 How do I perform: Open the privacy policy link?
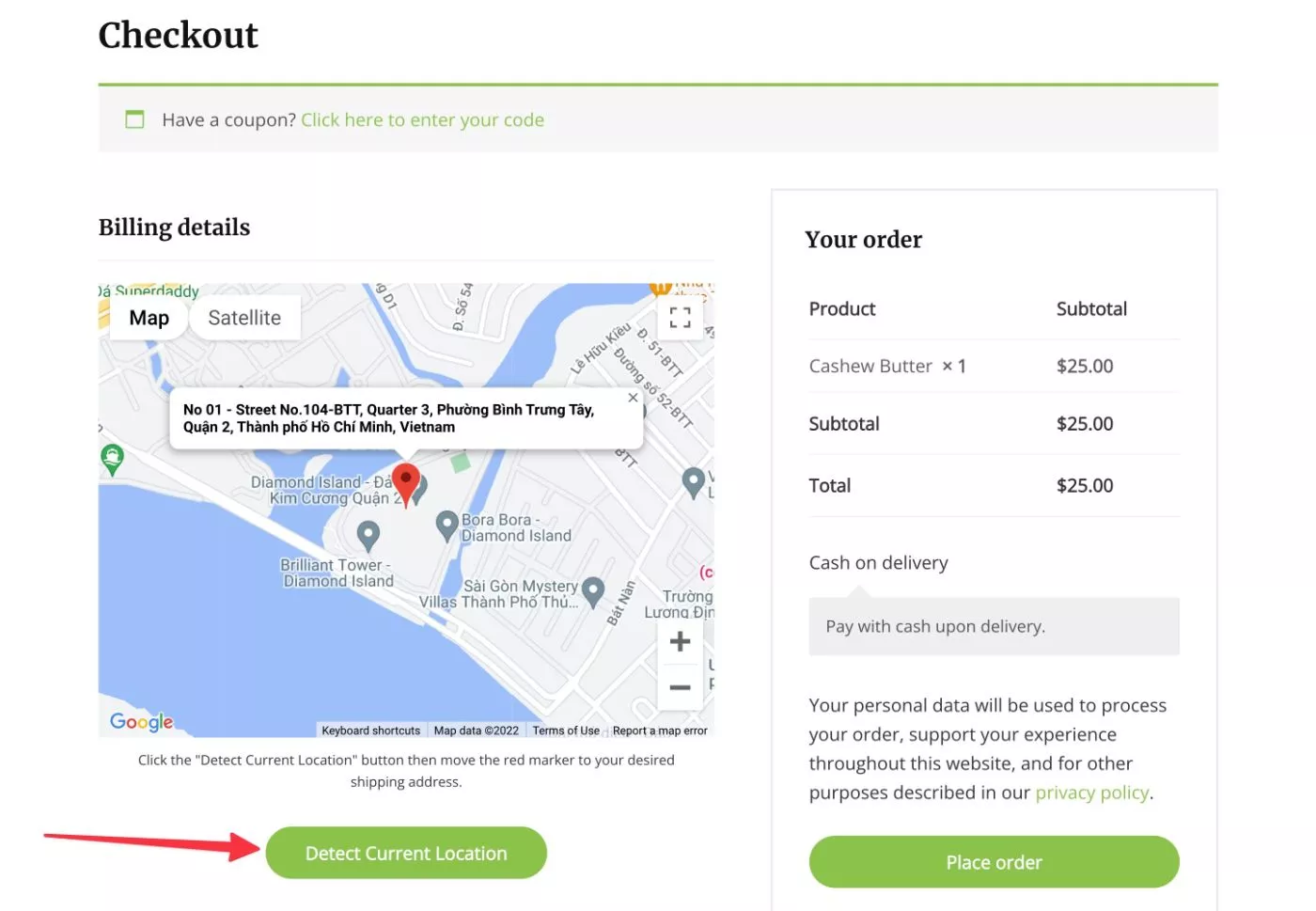click(x=1091, y=793)
